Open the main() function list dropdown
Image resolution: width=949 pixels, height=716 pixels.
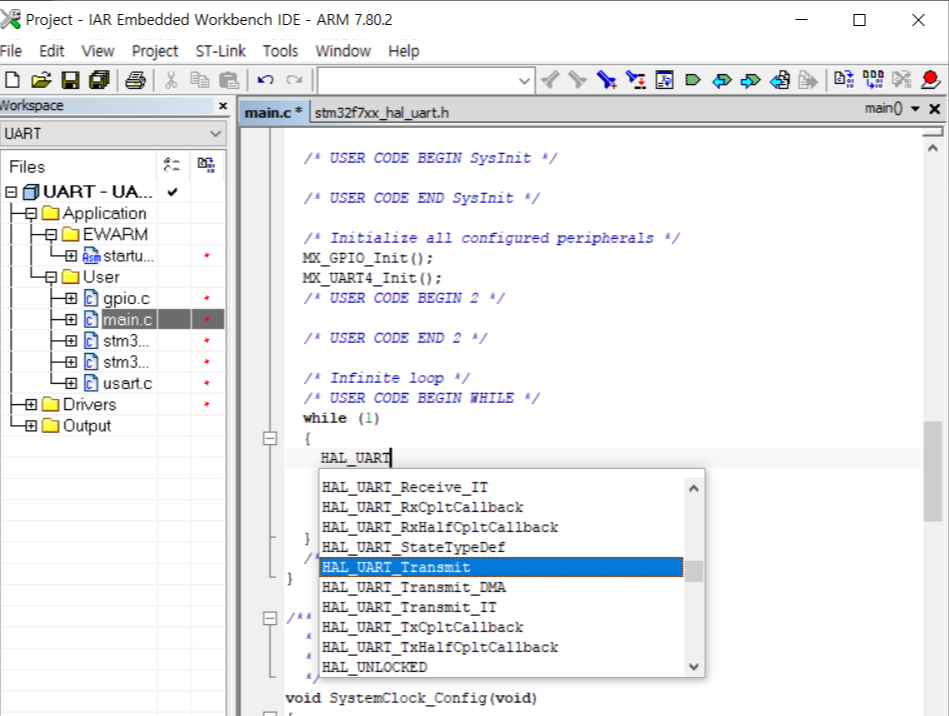tap(915, 108)
